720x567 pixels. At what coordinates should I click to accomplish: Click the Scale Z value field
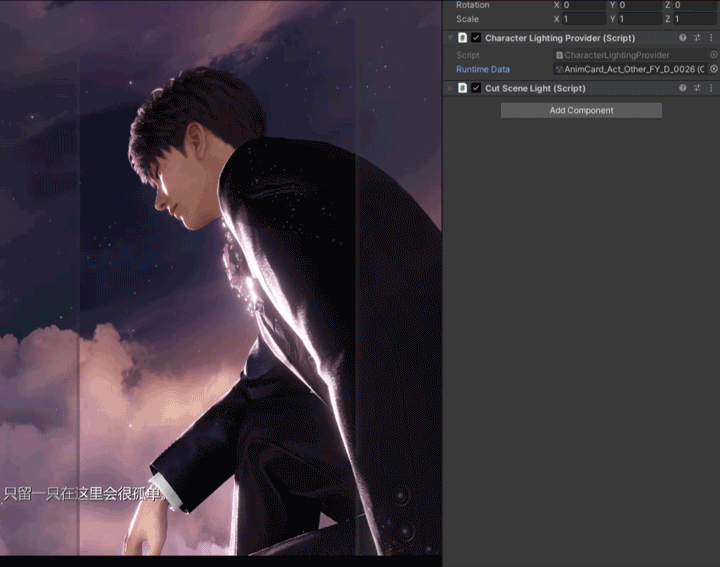(695, 19)
